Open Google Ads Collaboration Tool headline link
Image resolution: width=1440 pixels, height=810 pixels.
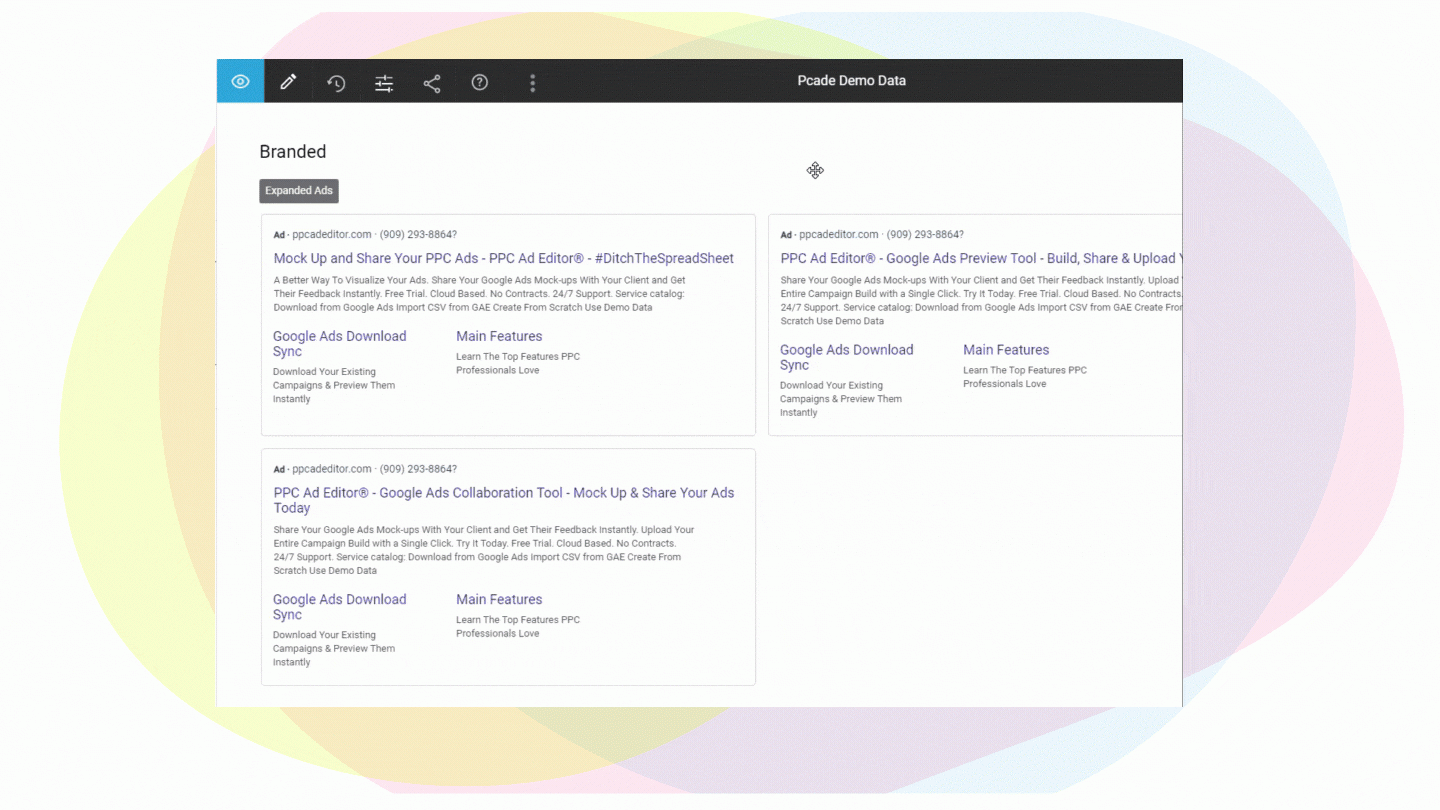pyautogui.click(x=504, y=500)
